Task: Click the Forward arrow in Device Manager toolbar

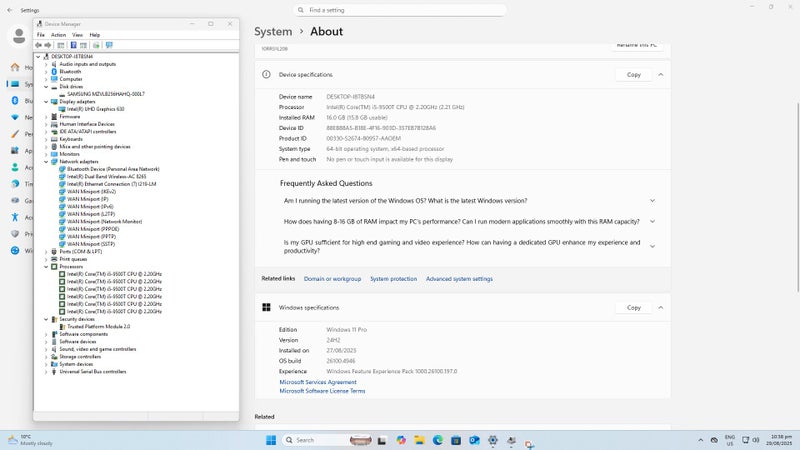Action: 48,45
